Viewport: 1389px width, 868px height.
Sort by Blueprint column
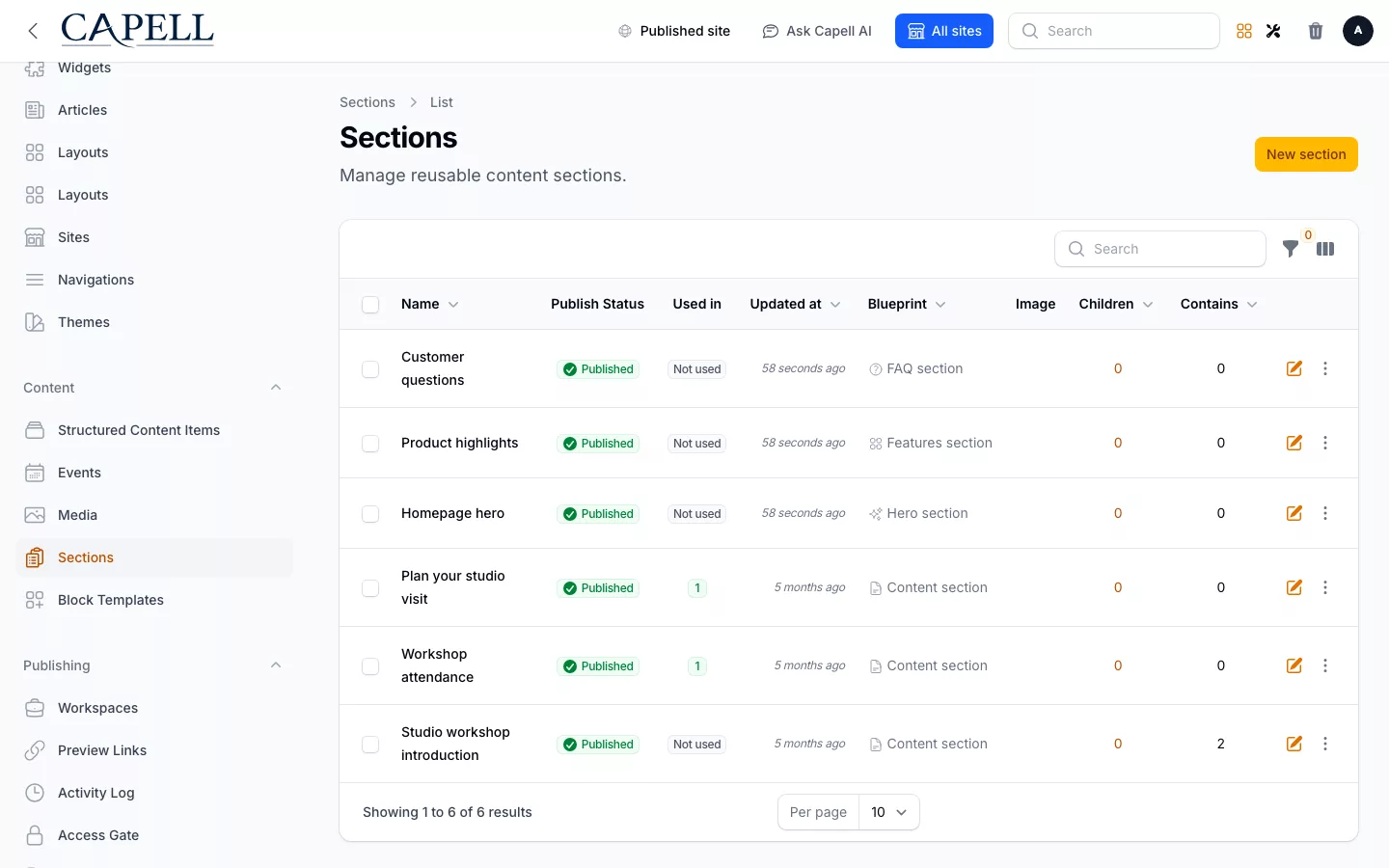pos(907,304)
